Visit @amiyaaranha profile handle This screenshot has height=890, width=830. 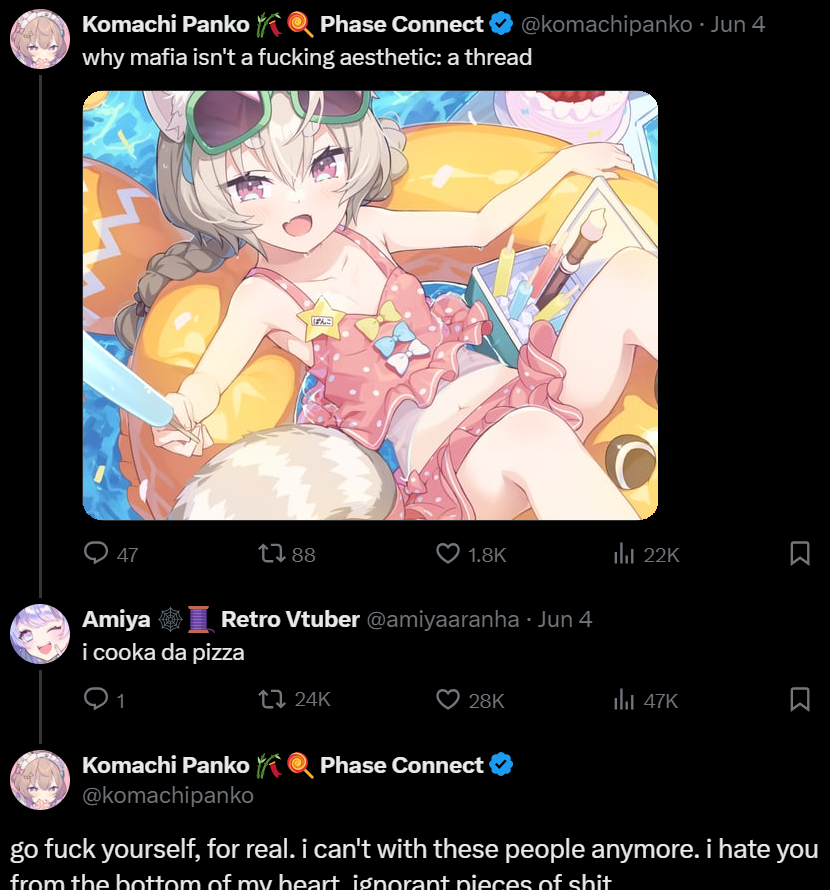(443, 619)
